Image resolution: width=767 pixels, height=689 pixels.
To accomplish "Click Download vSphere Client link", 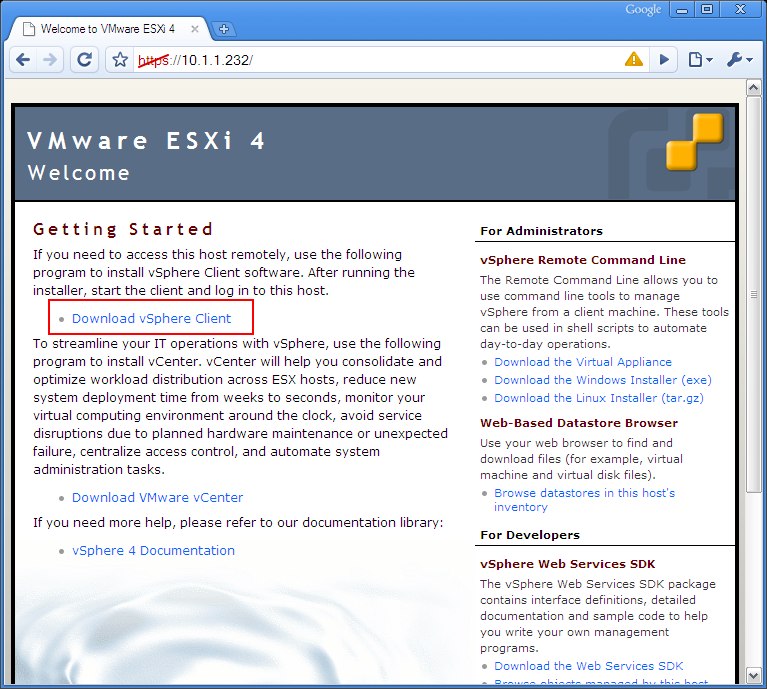I will point(152,319).
